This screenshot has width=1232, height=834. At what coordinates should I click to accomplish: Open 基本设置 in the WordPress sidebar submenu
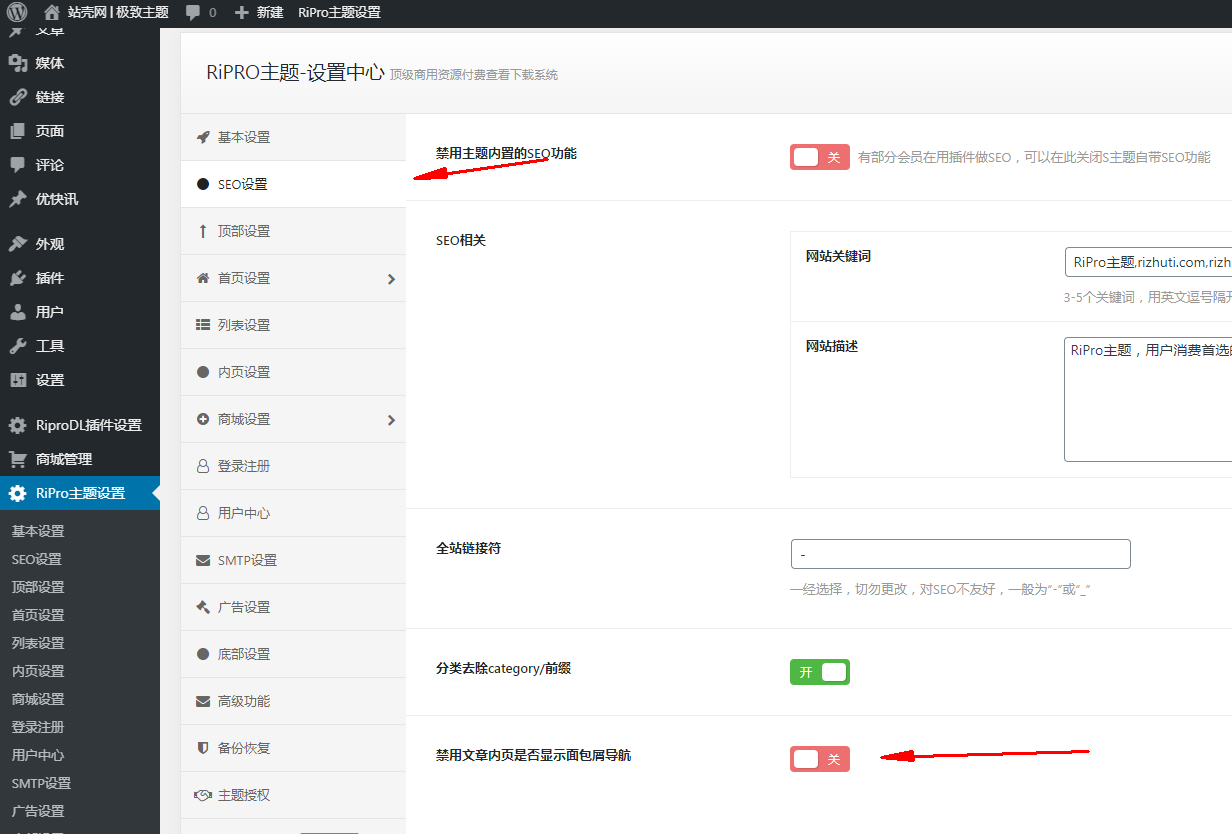[x=38, y=531]
